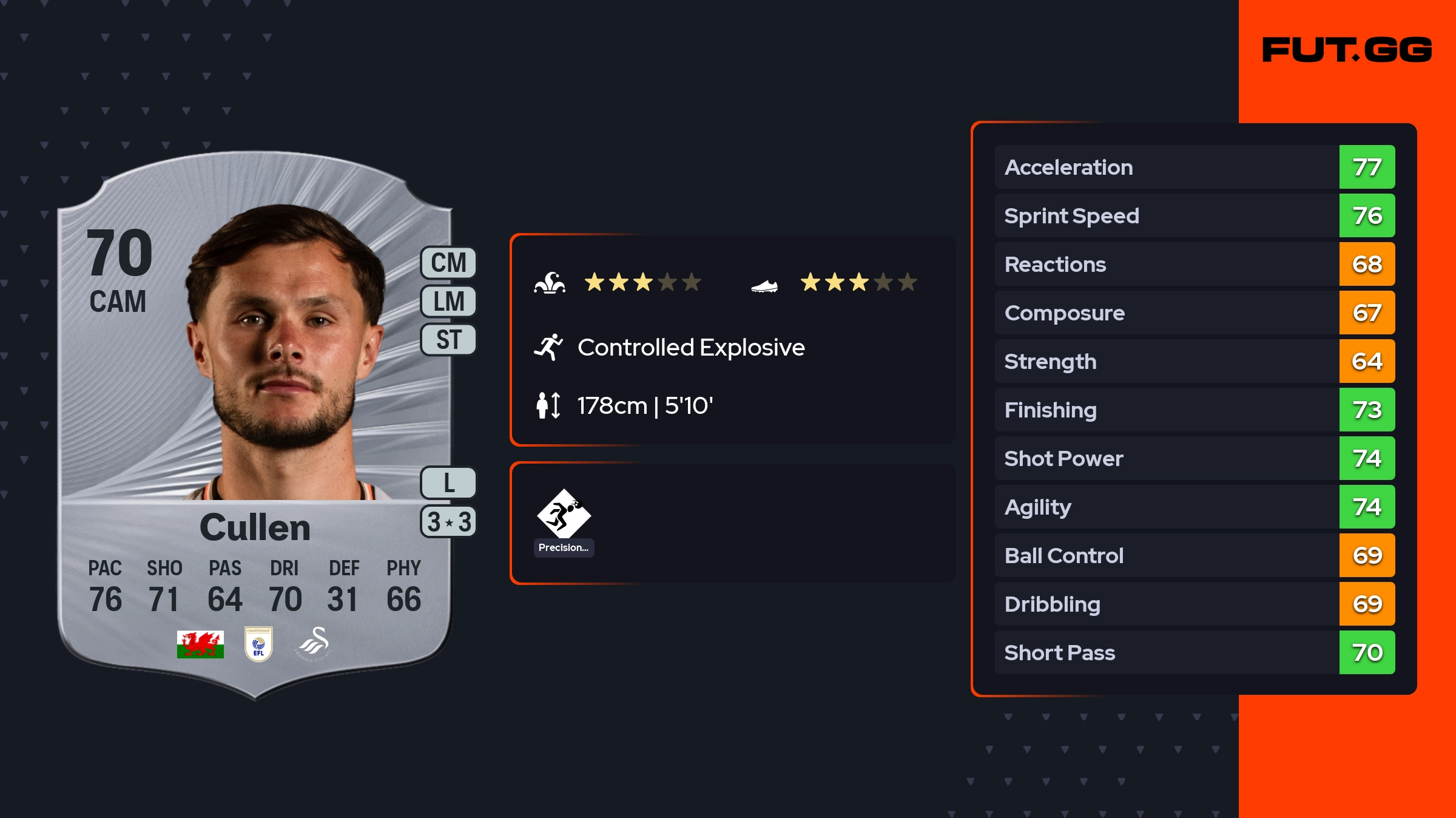
Task: Click the player height icon
Action: pyautogui.click(x=548, y=405)
